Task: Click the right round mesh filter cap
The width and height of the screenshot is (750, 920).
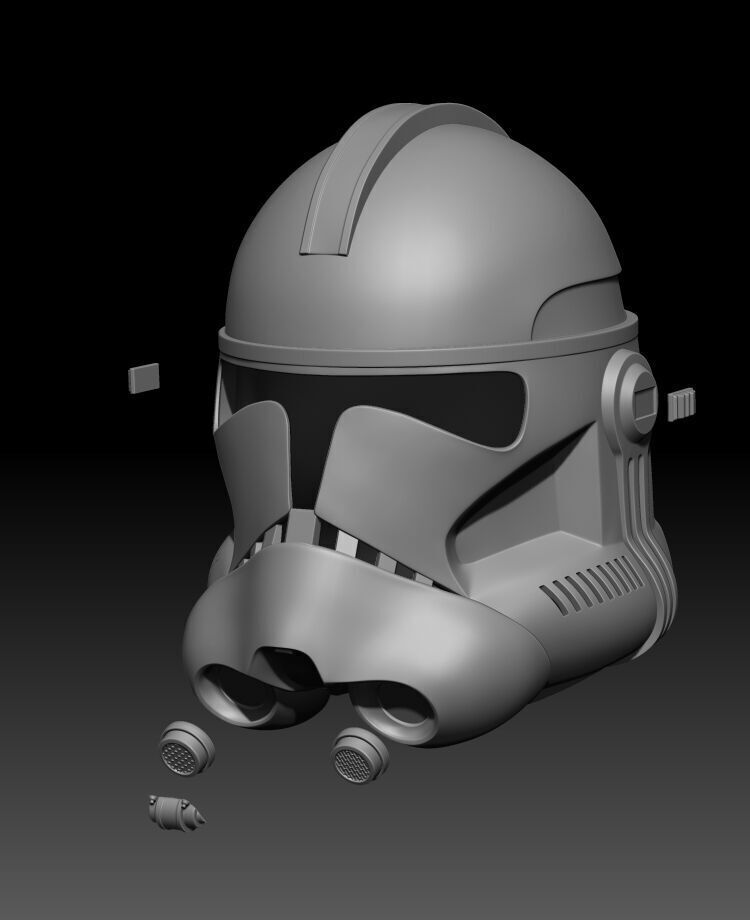Action: coord(359,756)
